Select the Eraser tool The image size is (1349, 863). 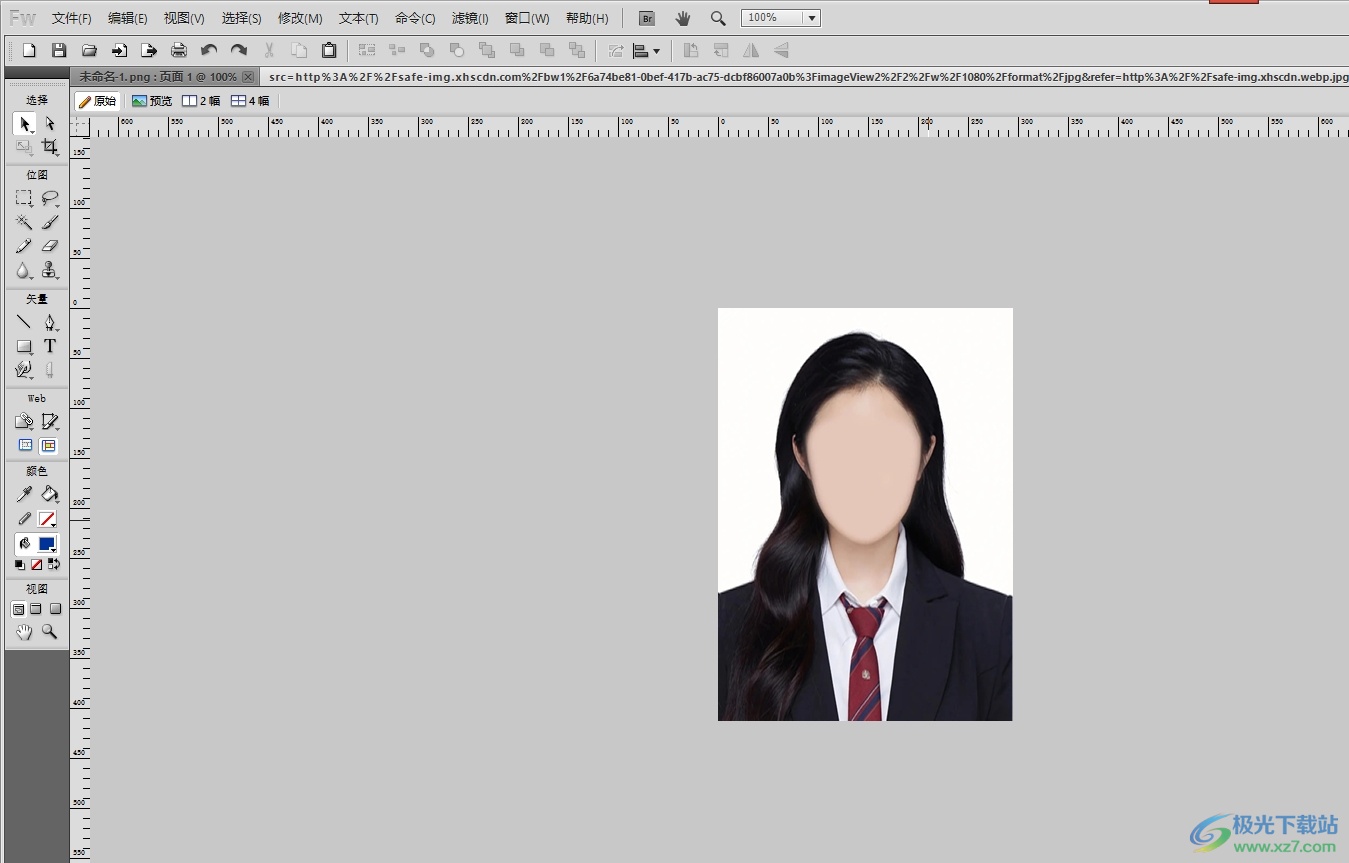click(x=49, y=246)
